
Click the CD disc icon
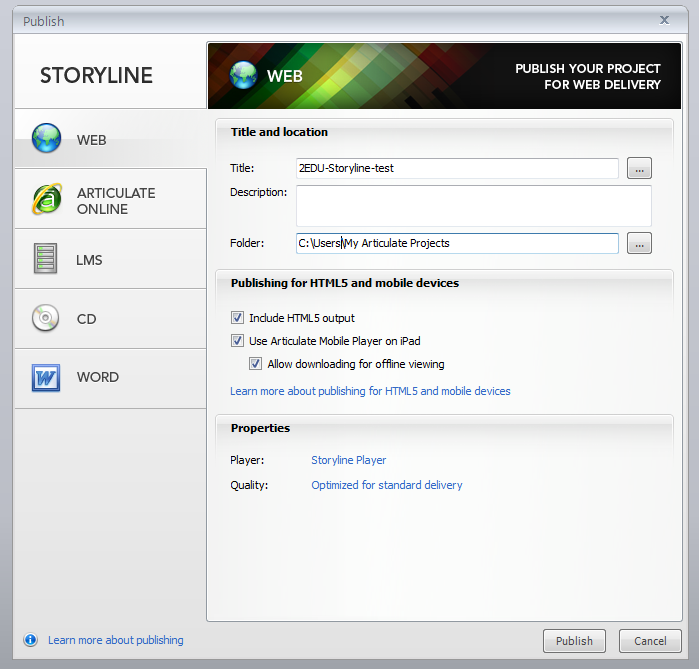pos(45,318)
